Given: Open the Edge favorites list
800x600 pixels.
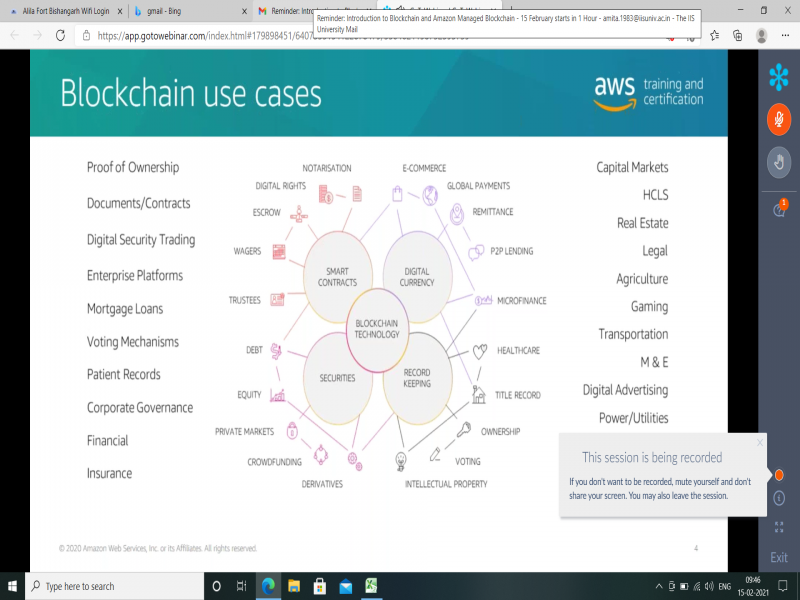Looking at the screenshot, I should (714, 35).
